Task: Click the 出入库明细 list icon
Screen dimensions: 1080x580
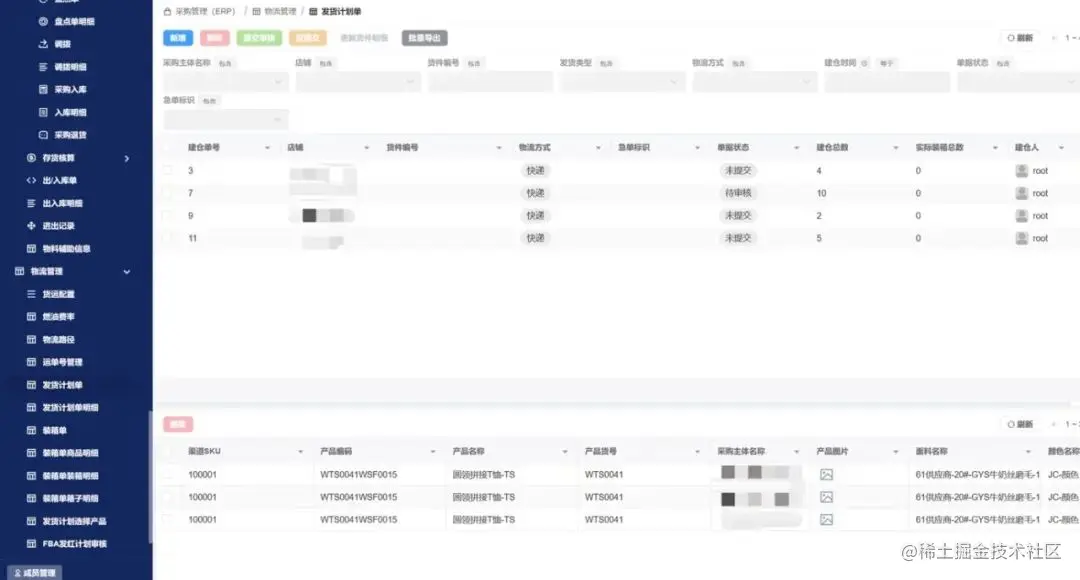Action: (31, 203)
